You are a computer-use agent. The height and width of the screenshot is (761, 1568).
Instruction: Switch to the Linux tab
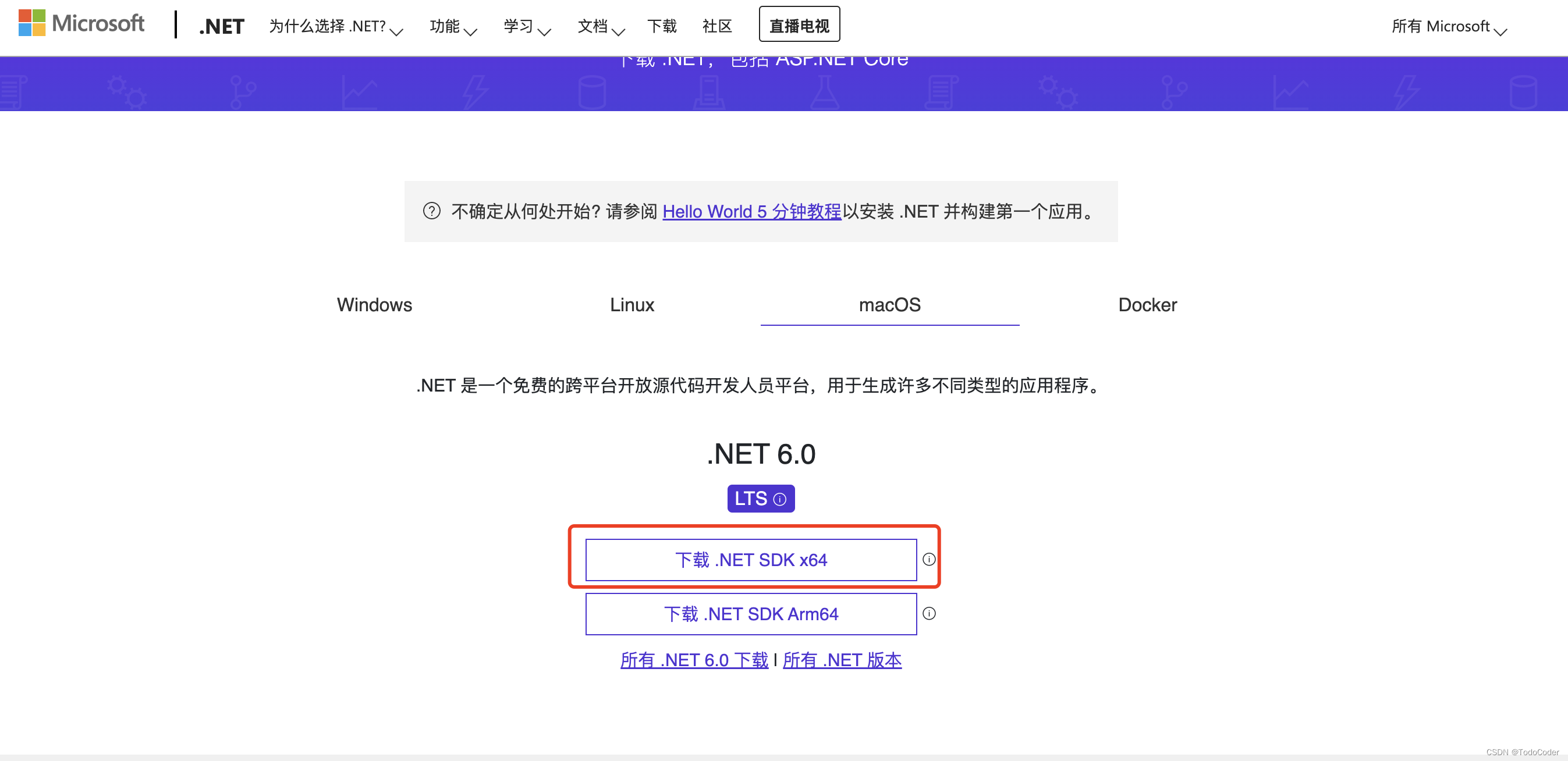point(632,304)
